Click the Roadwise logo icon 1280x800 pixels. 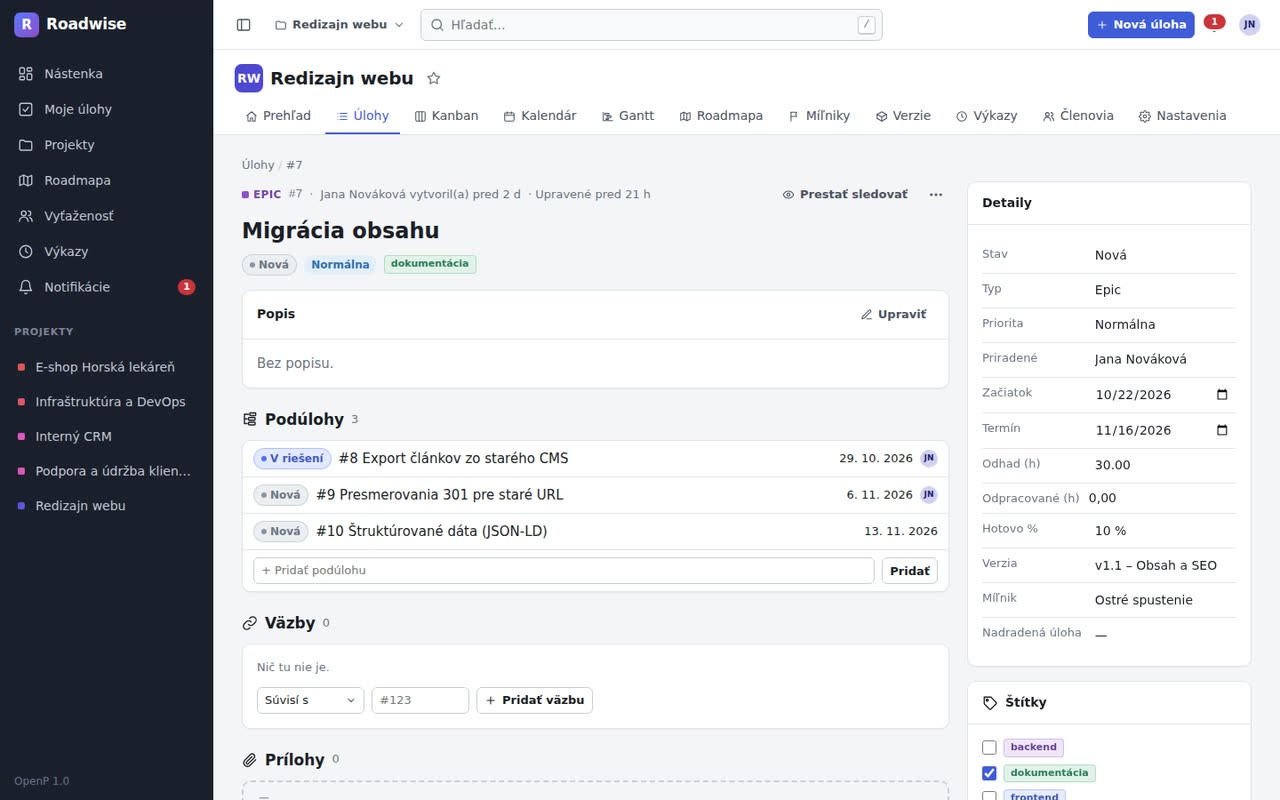point(26,24)
